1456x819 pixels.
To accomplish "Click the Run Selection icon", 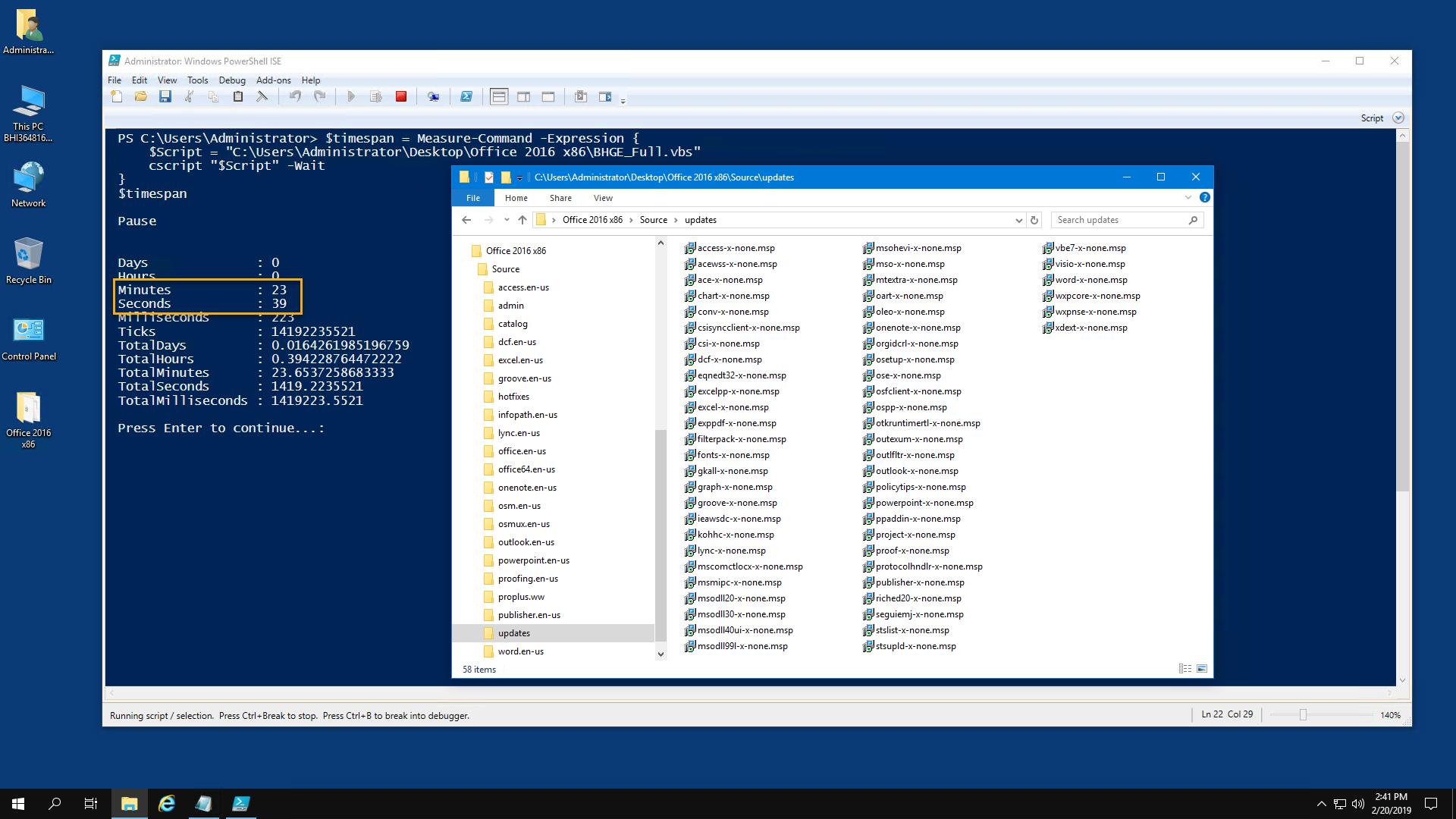I will [375, 96].
